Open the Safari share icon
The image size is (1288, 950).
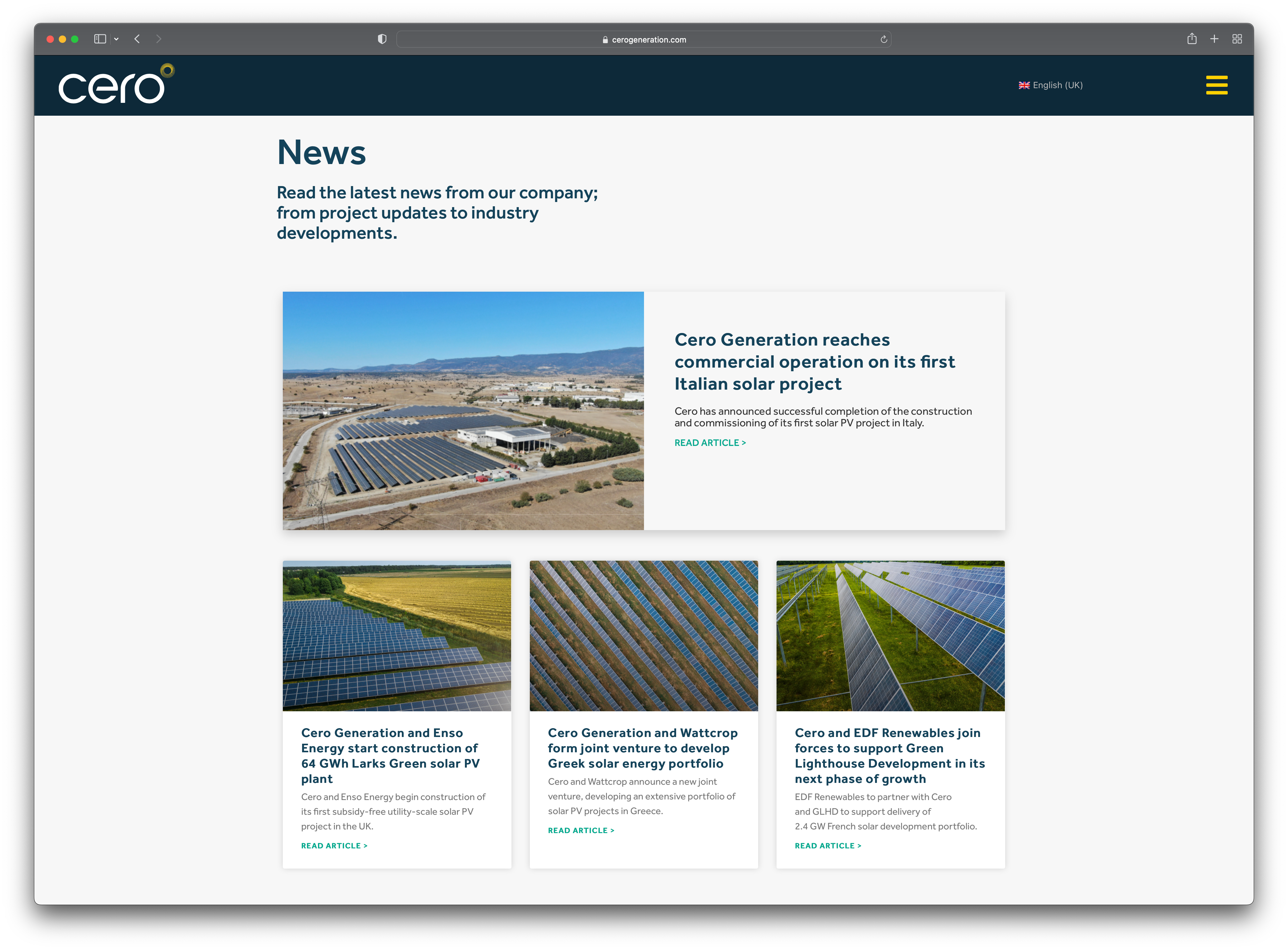pyautogui.click(x=1192, y=39)
